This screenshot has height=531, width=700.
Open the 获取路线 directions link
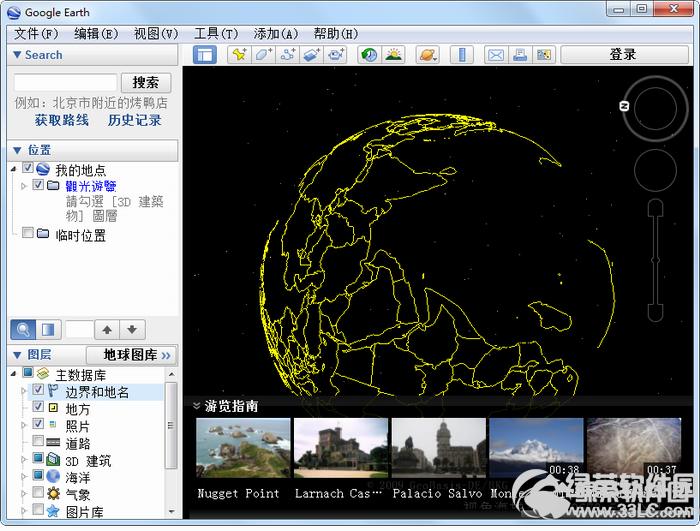pyautogui.click(x=62, y=120)
